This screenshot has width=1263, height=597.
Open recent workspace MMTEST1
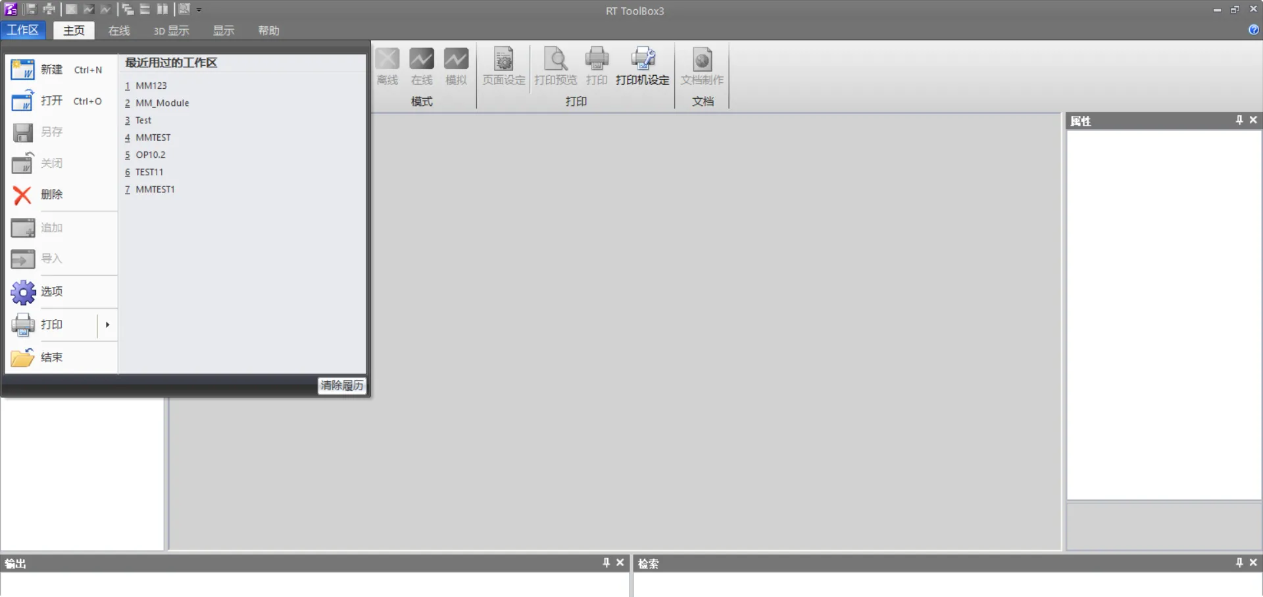(x=154, y=189)
